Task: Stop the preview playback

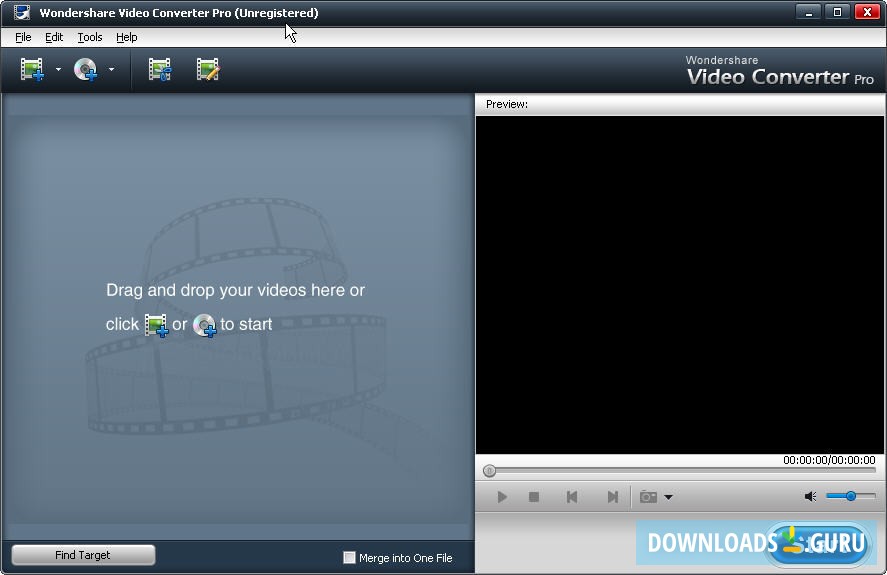Action: click(x=533, y=497)
